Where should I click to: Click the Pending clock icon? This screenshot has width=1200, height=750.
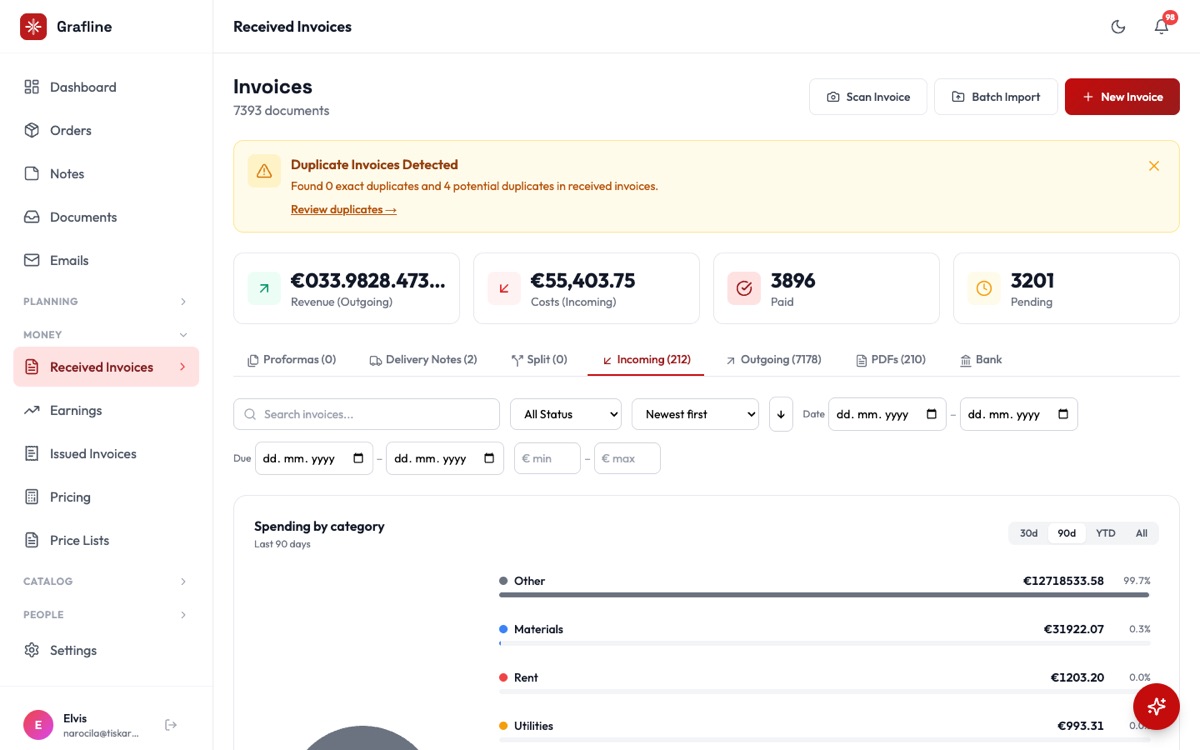tap(984, 288)
